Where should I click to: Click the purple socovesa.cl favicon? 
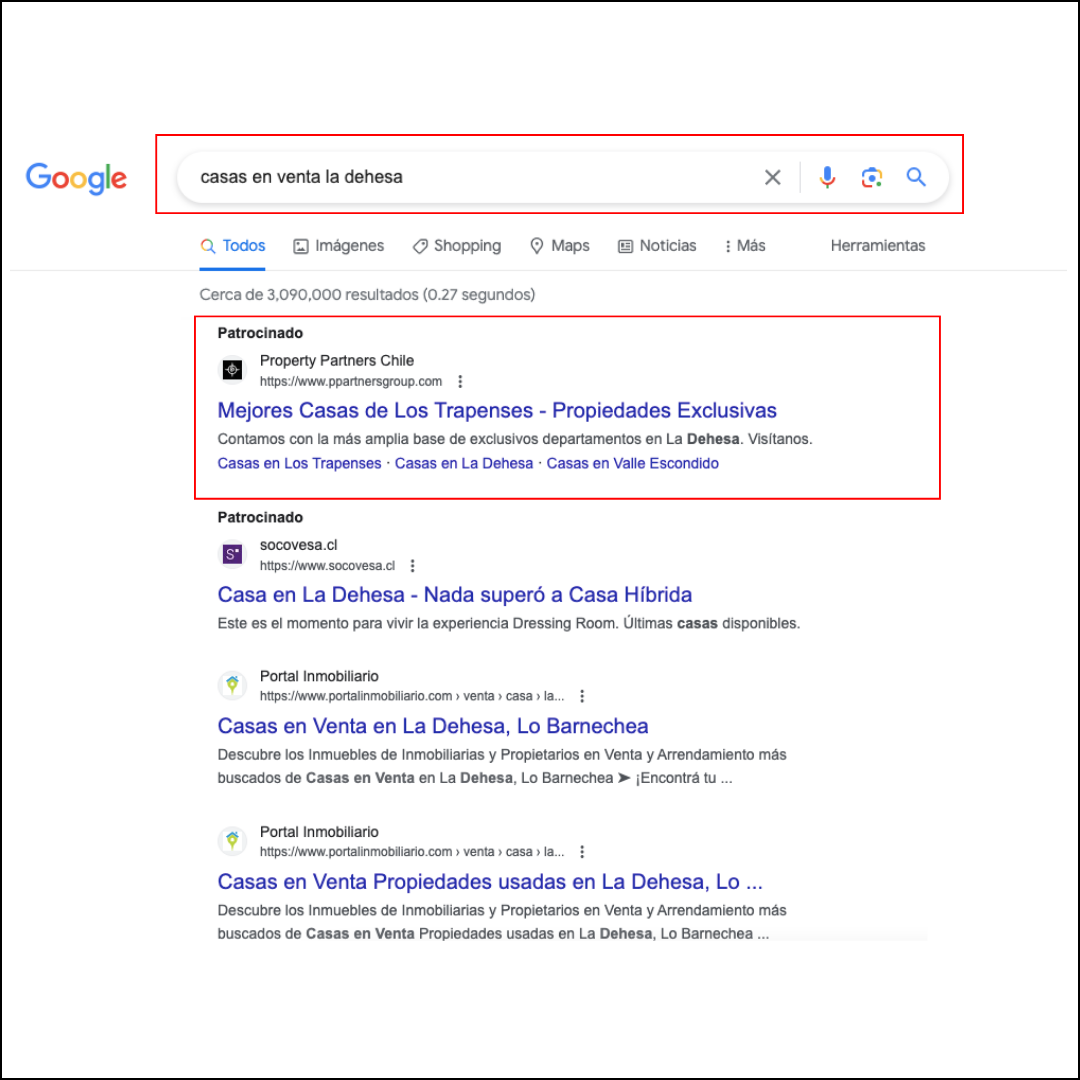click(232, 554)
